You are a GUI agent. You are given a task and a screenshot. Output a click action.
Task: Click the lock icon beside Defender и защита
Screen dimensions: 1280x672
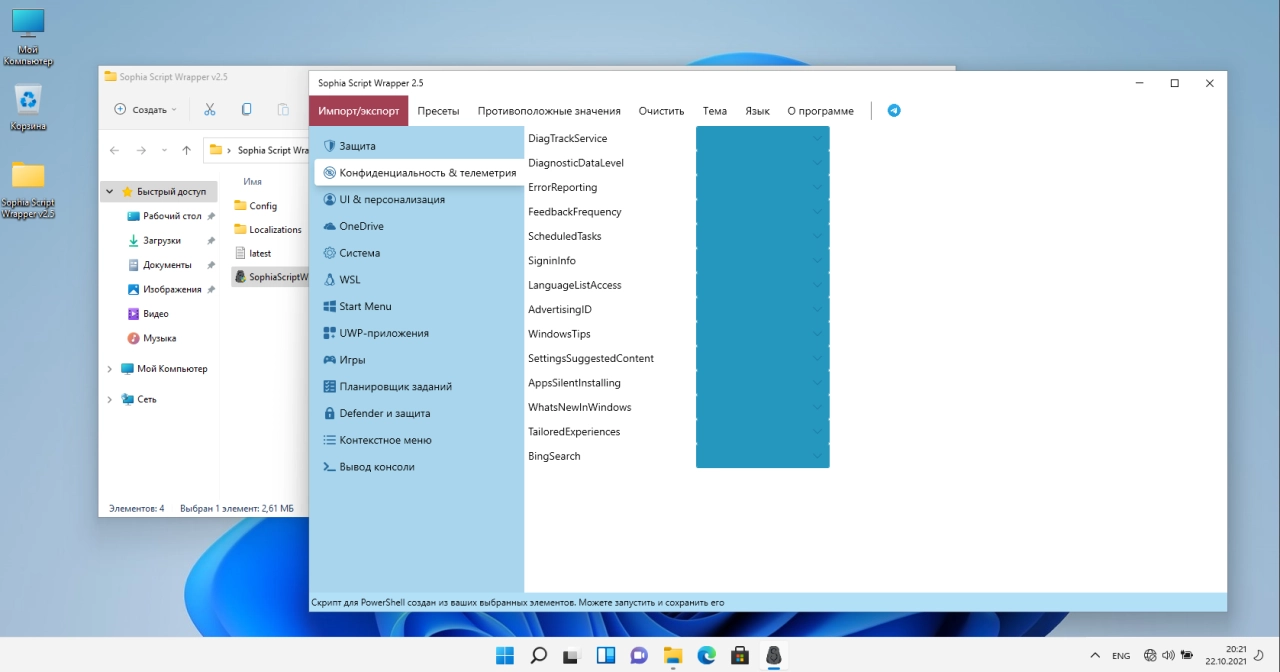330,413
